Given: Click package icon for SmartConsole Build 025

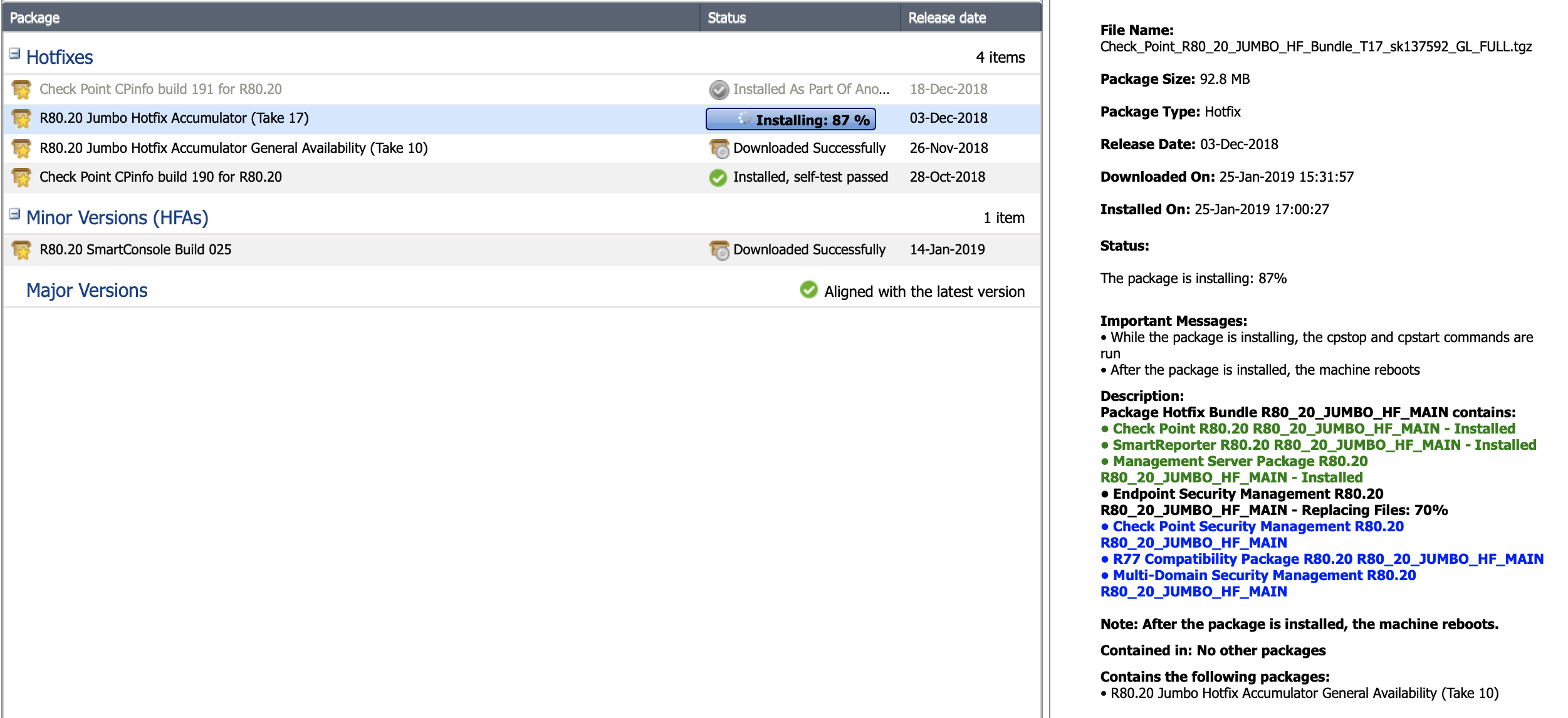Looking at the screenshot, I should pyautogui.click(x=21, y=250).
